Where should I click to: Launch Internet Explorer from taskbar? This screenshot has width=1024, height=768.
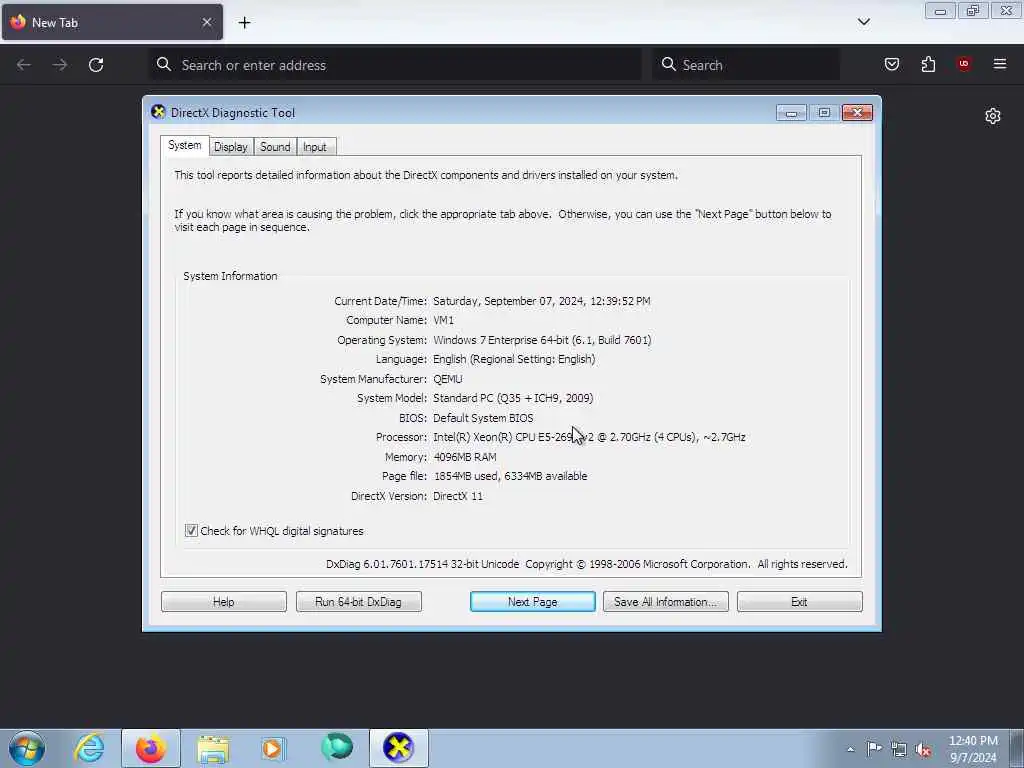click(89, 748)
